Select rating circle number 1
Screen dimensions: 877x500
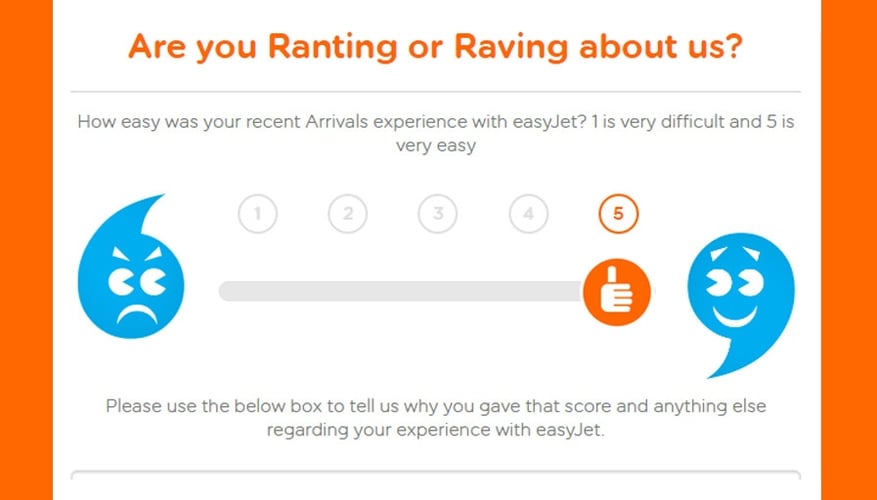[257, 214]
